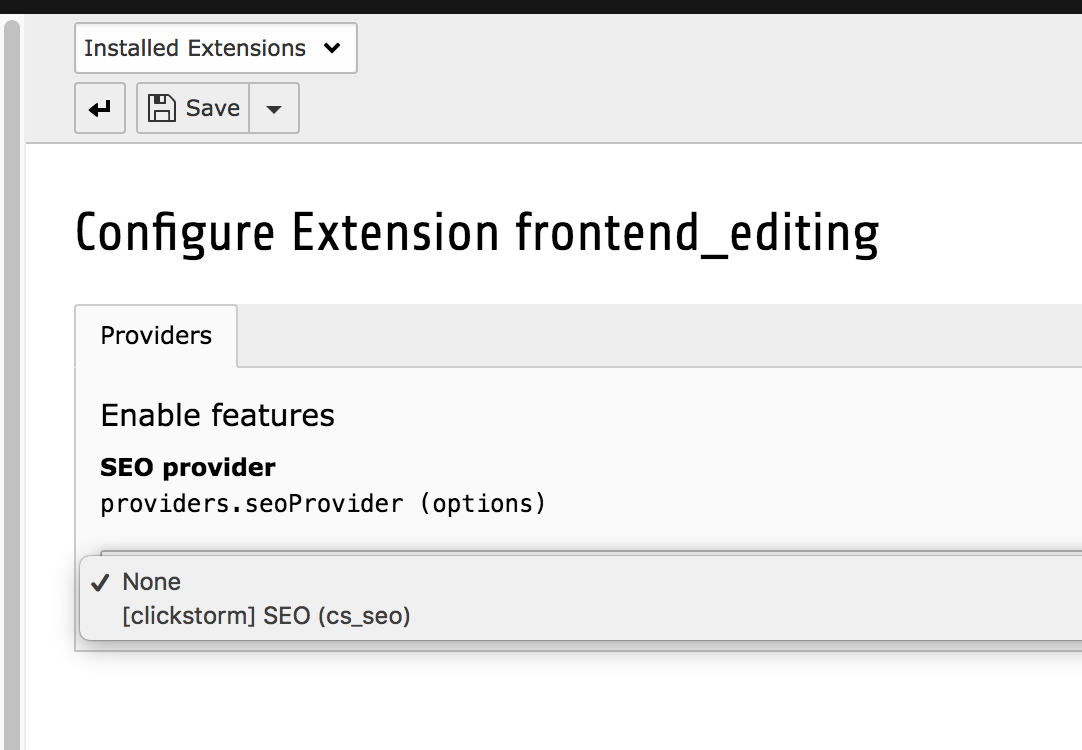Click the Configure Extension frontend_editing heading

click(x=476, y=233)
